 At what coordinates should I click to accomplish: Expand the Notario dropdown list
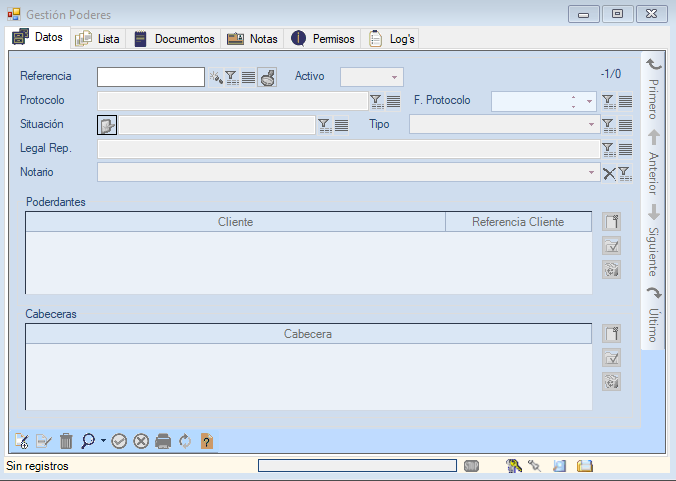click(590, 173)
